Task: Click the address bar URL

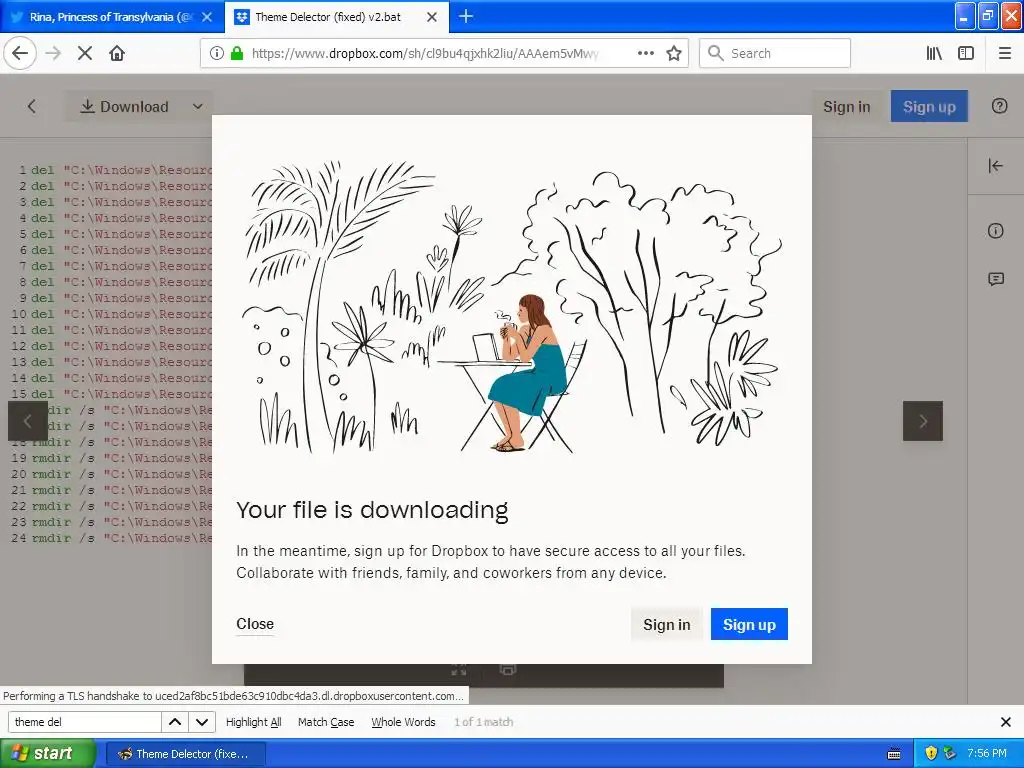Action: (x=424, y=53)
